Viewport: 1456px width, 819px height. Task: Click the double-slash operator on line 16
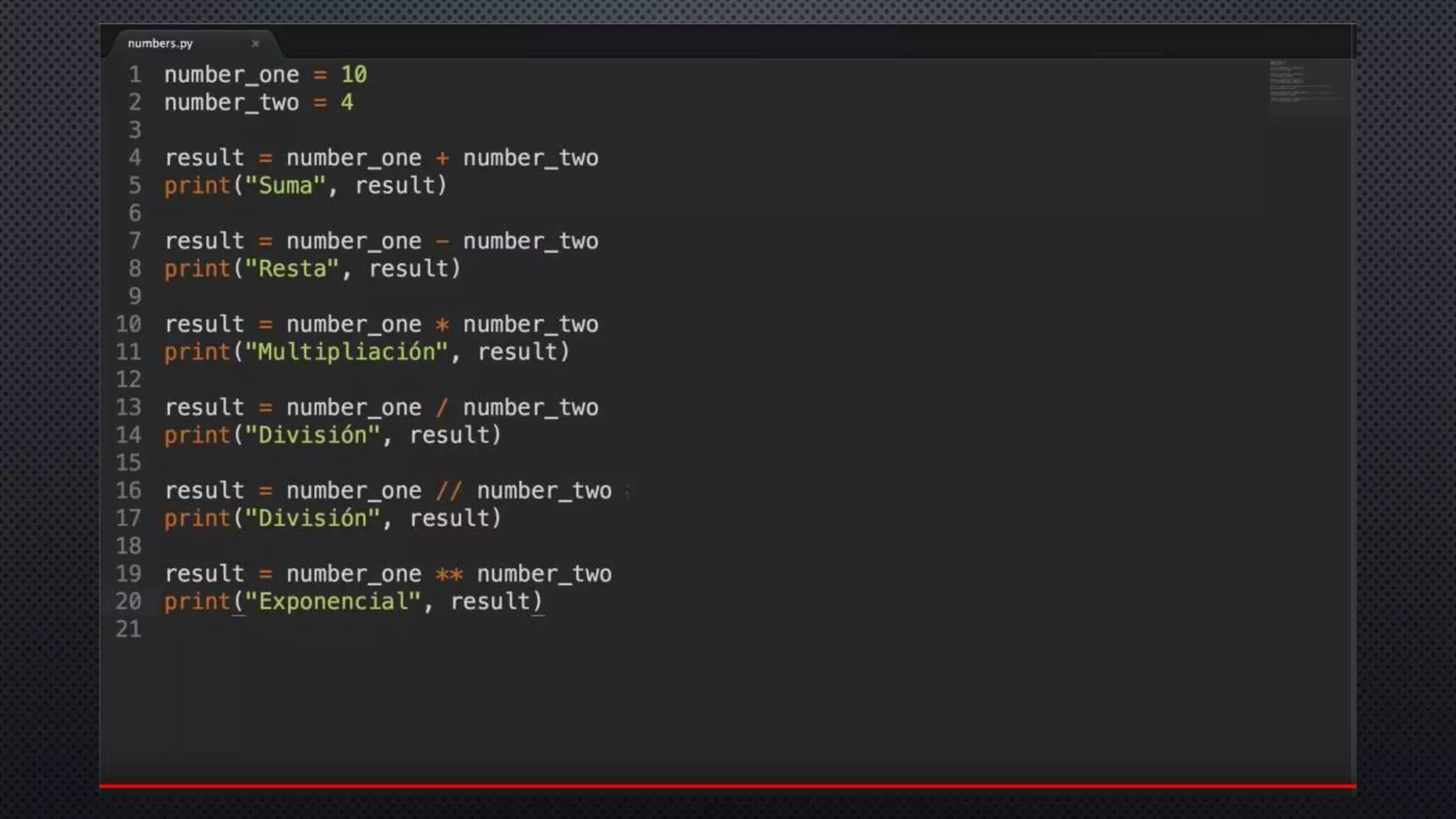[x=449, y=491]
